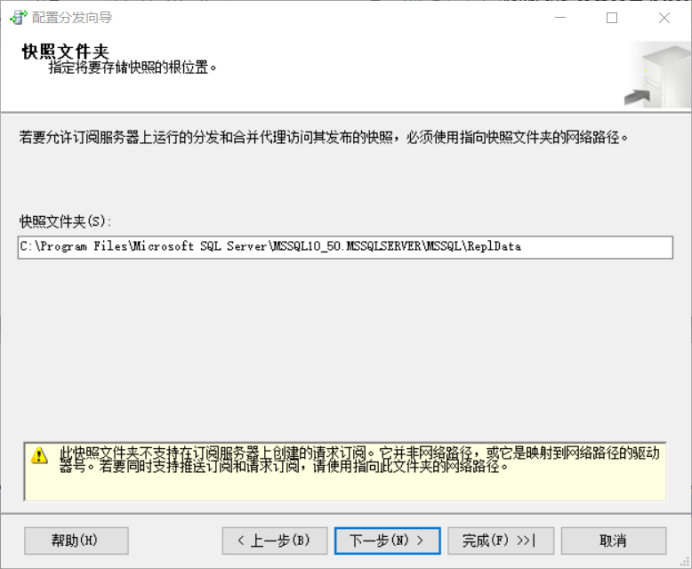The image size is (692, 569).
Task: Go back with the 上一步(B) button
Action: pos(274,541)
